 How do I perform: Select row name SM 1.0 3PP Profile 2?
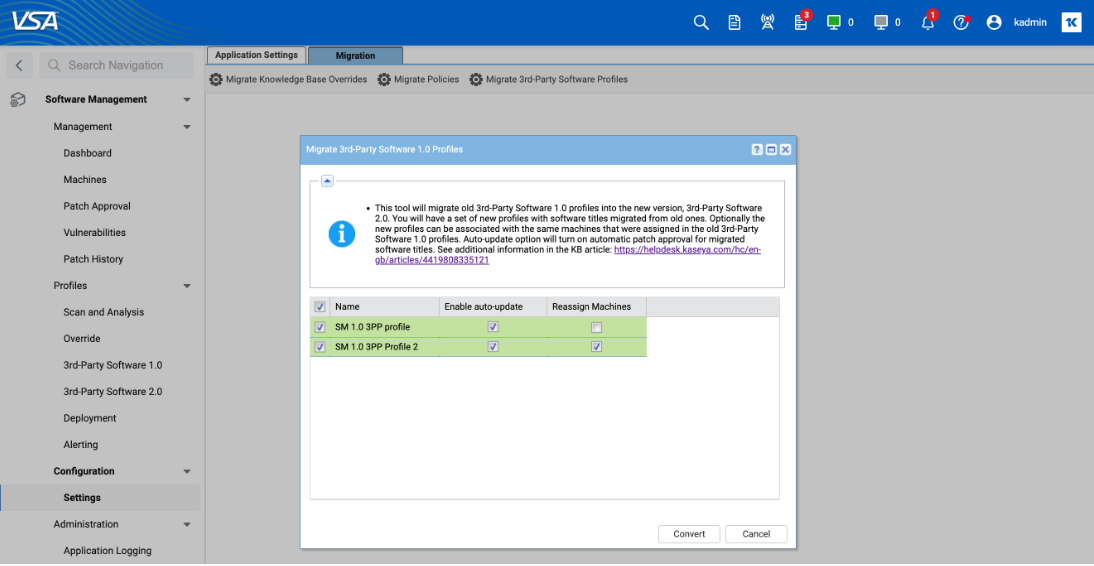click(x=377, y=347)
